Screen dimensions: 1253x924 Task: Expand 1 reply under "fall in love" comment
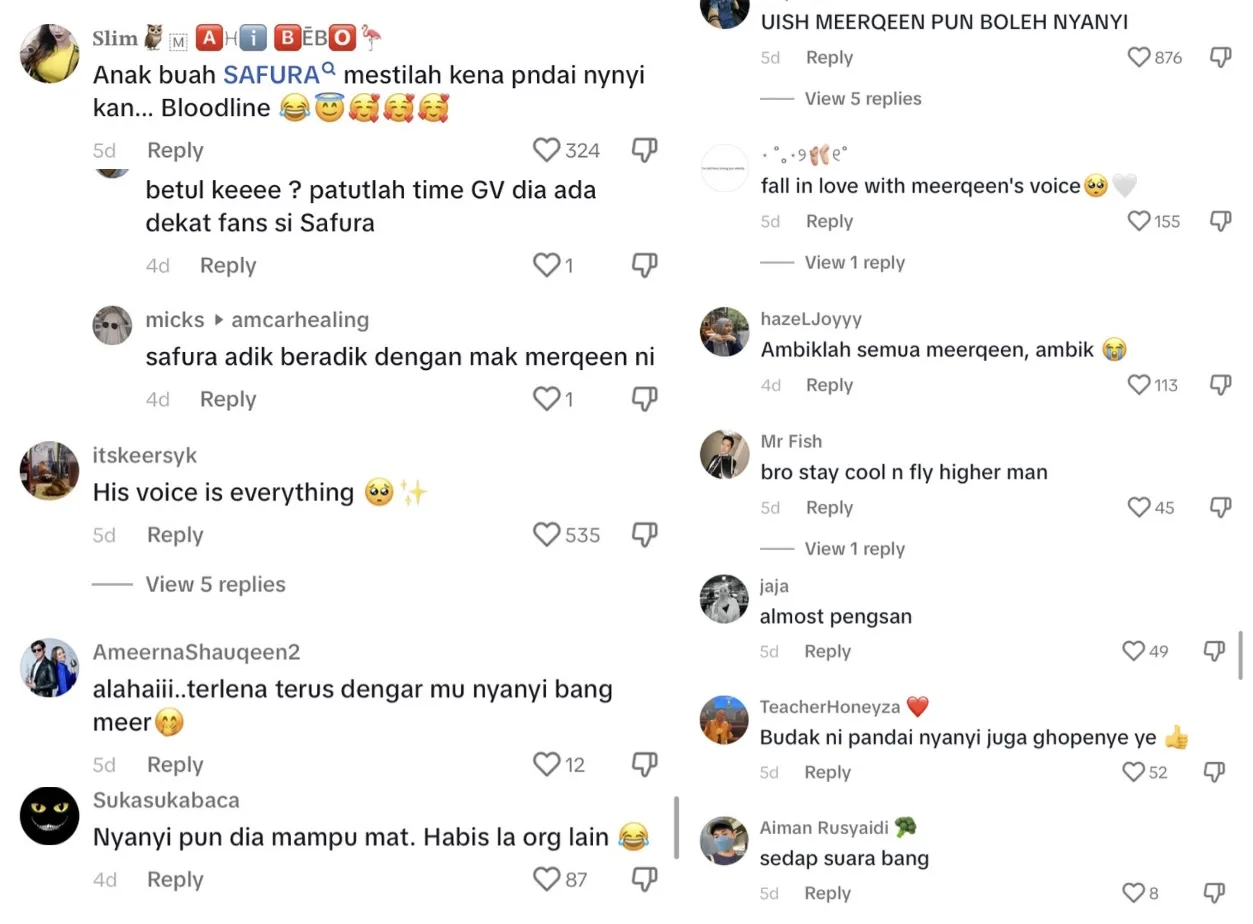(854, 263)
